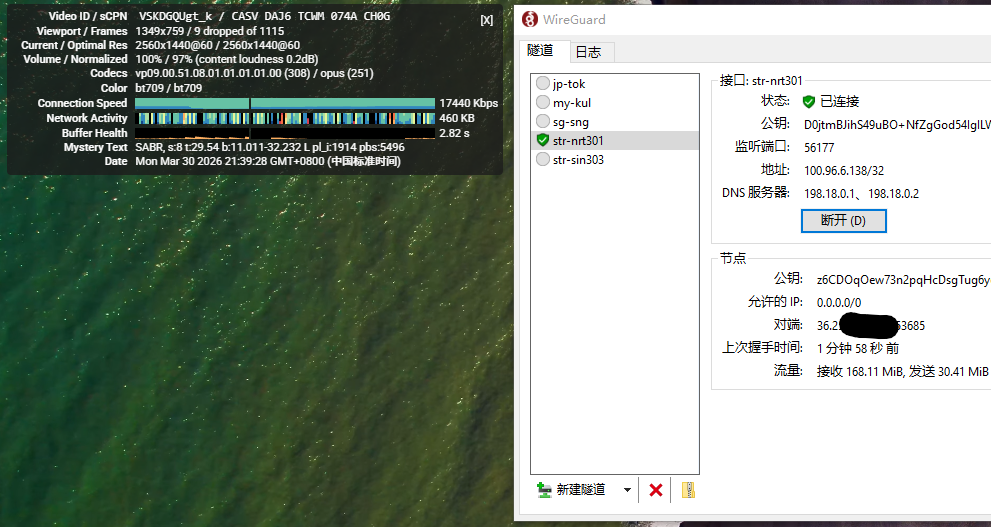
Task: Click the Network Activity graph
Action: pos(285,118)
